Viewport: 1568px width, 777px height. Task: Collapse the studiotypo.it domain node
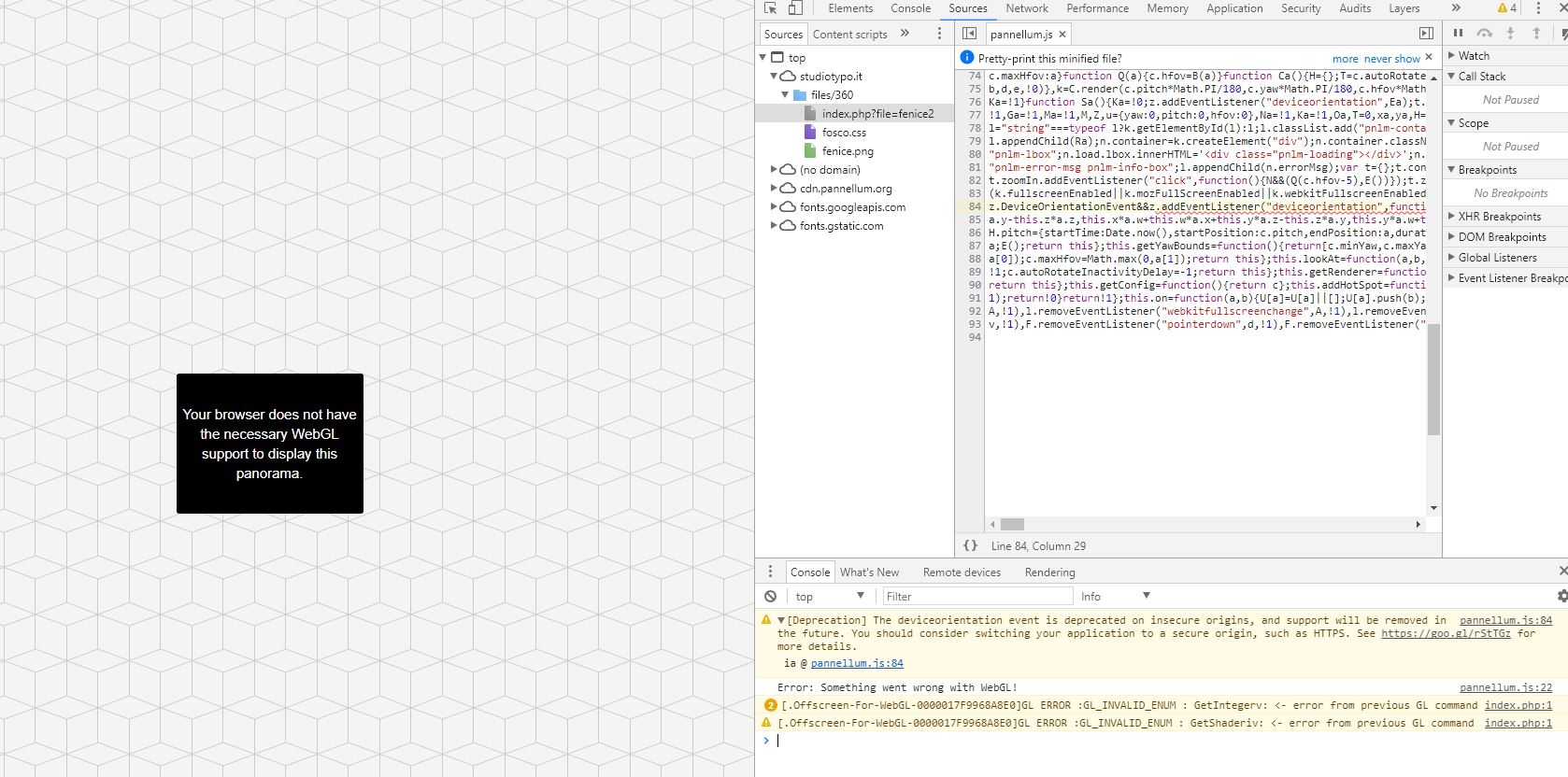(775, 77)
